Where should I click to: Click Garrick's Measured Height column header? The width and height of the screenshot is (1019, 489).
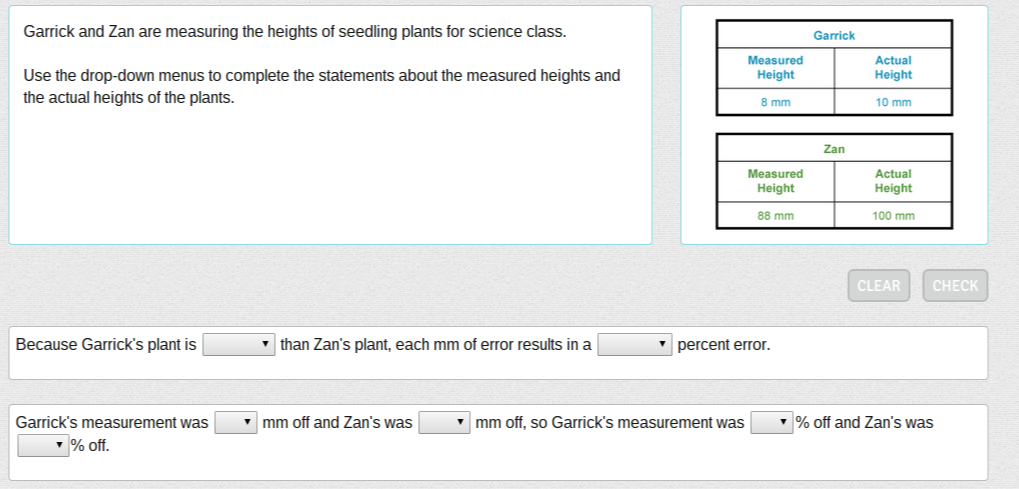[x=775, y=67]
